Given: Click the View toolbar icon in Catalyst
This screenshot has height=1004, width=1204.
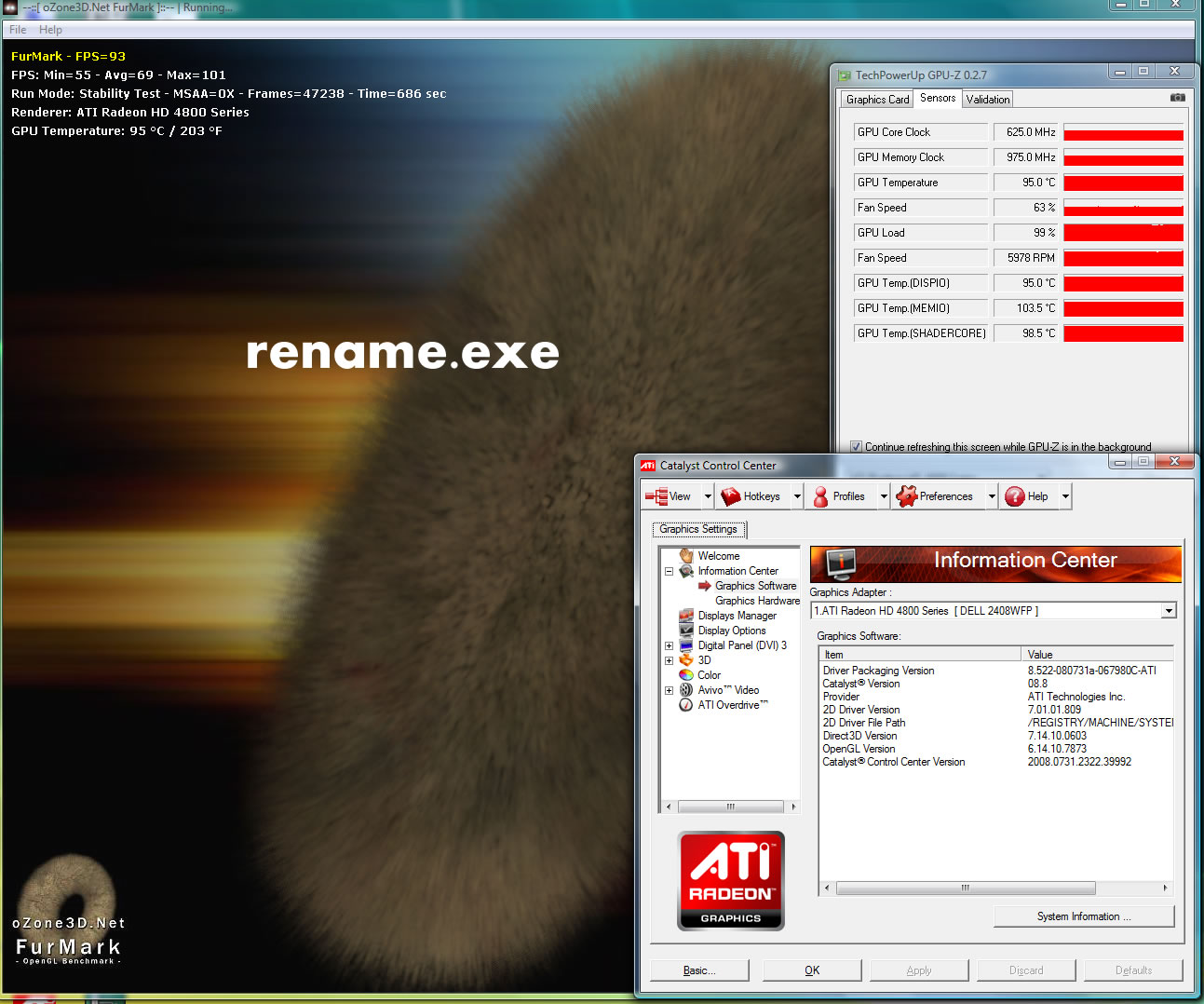Looking at the screenshot, I should click(656, 496).
